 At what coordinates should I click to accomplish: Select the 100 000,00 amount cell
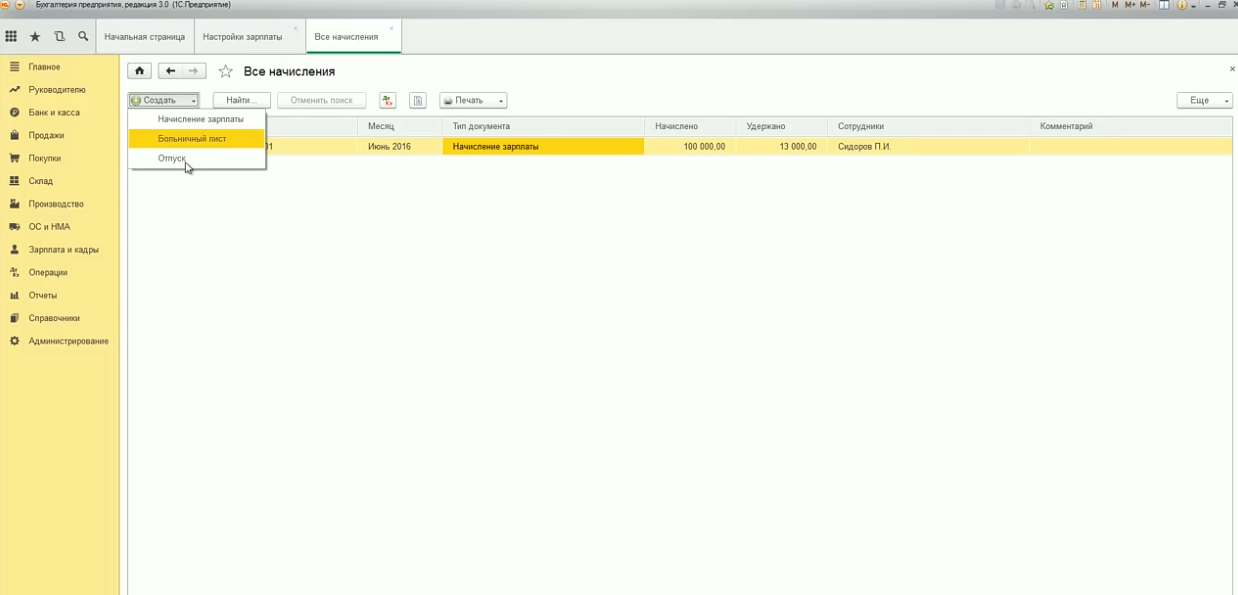pos(690,146)
